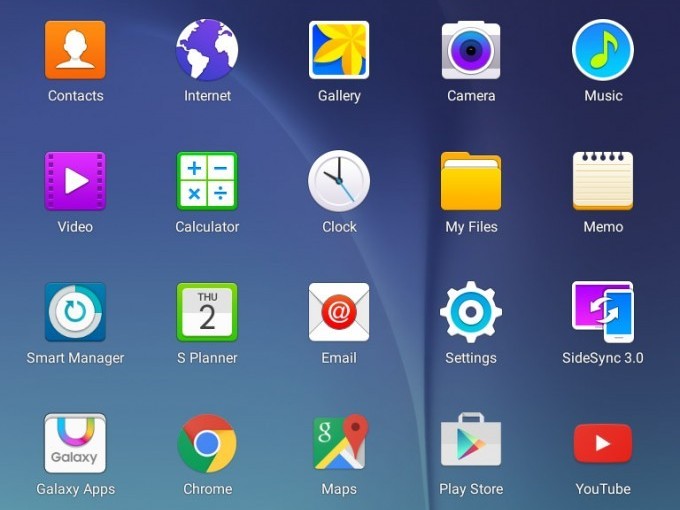The image size is (680, 510).
Task: Tap the "Smart Manager" label text
Action: (x=75, y=358)
